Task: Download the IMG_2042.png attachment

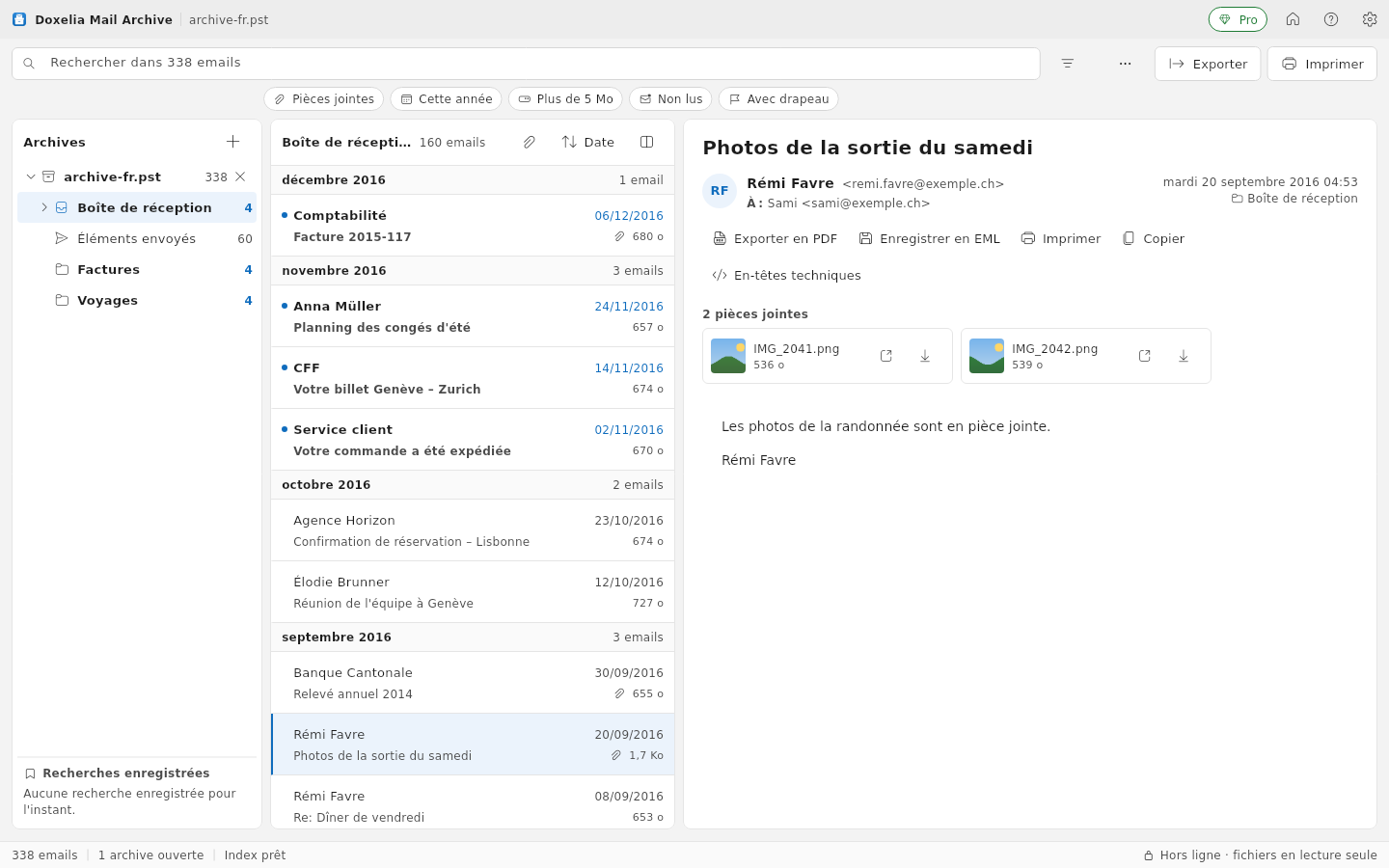Action: (1184, 356)
